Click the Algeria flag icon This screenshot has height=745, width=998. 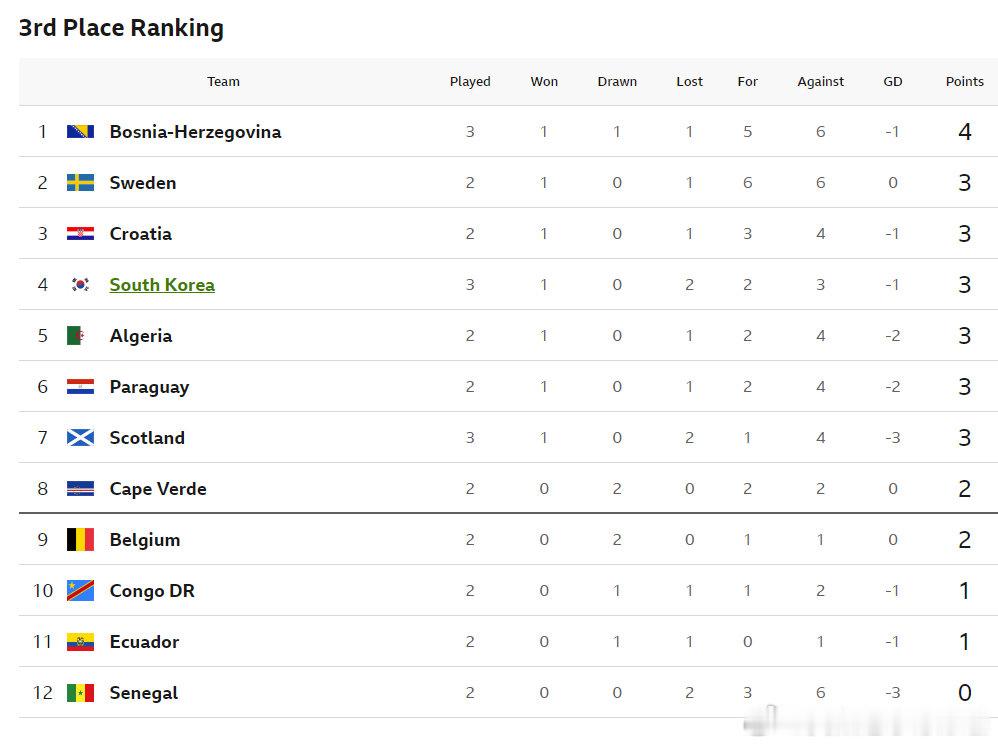76,335
